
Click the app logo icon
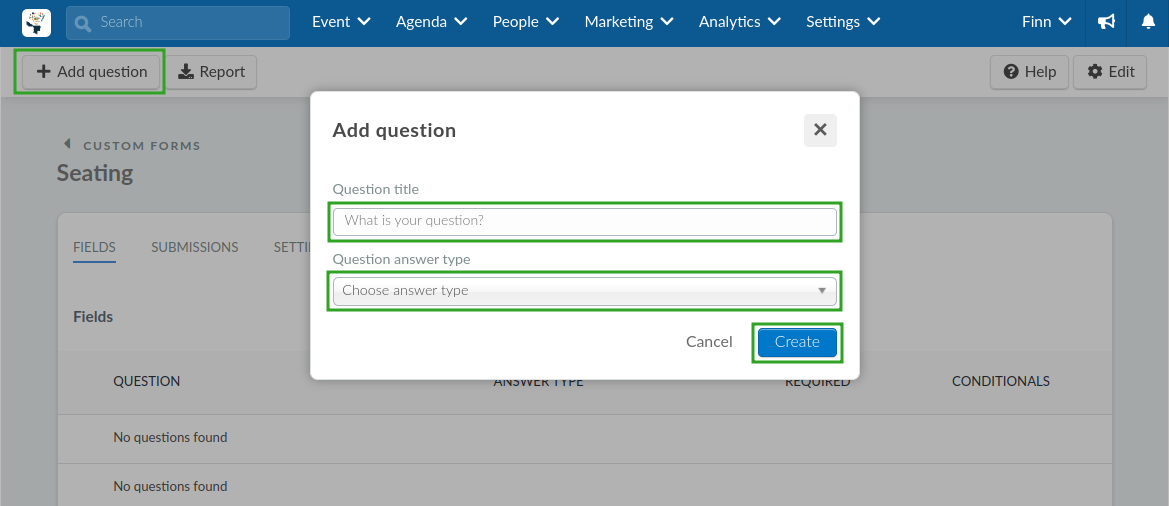click(37, 22)
